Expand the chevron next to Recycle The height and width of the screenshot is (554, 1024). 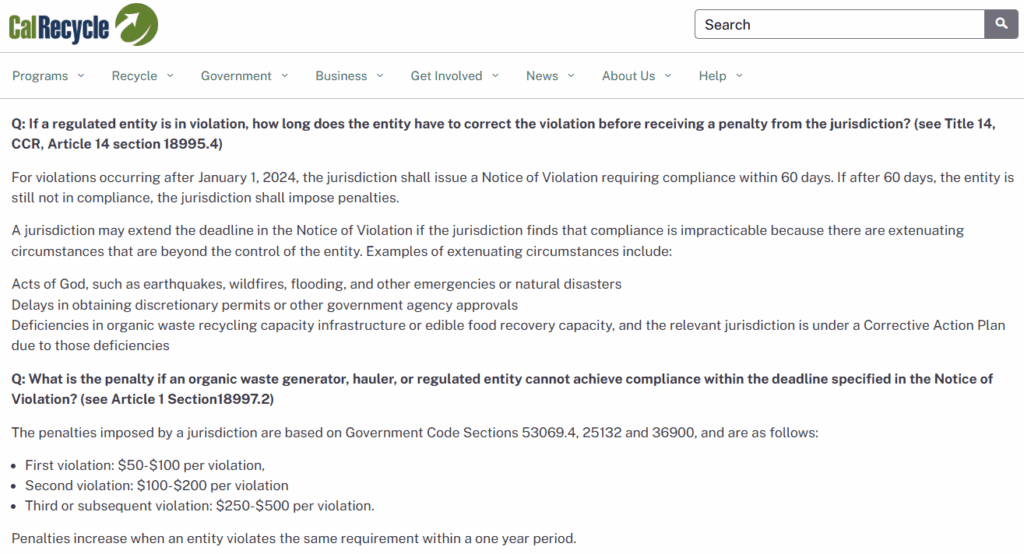tap(170, 76)
